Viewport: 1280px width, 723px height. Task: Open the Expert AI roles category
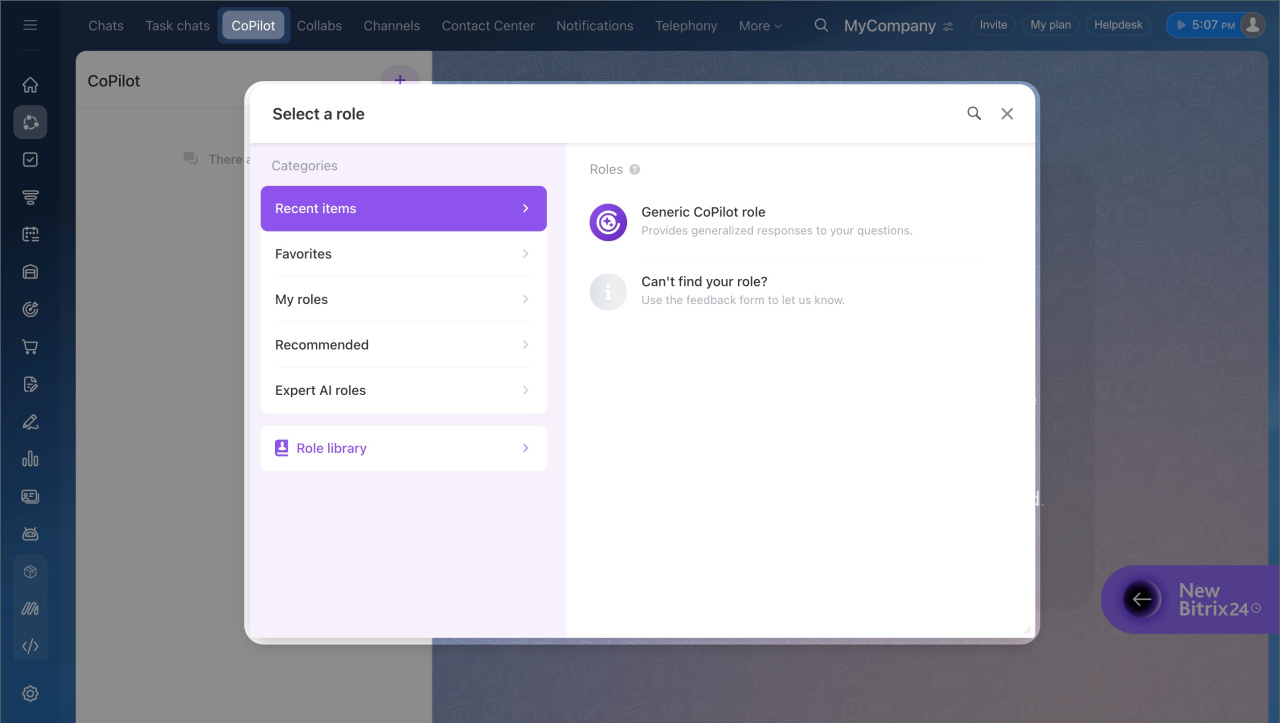point(403,390)
